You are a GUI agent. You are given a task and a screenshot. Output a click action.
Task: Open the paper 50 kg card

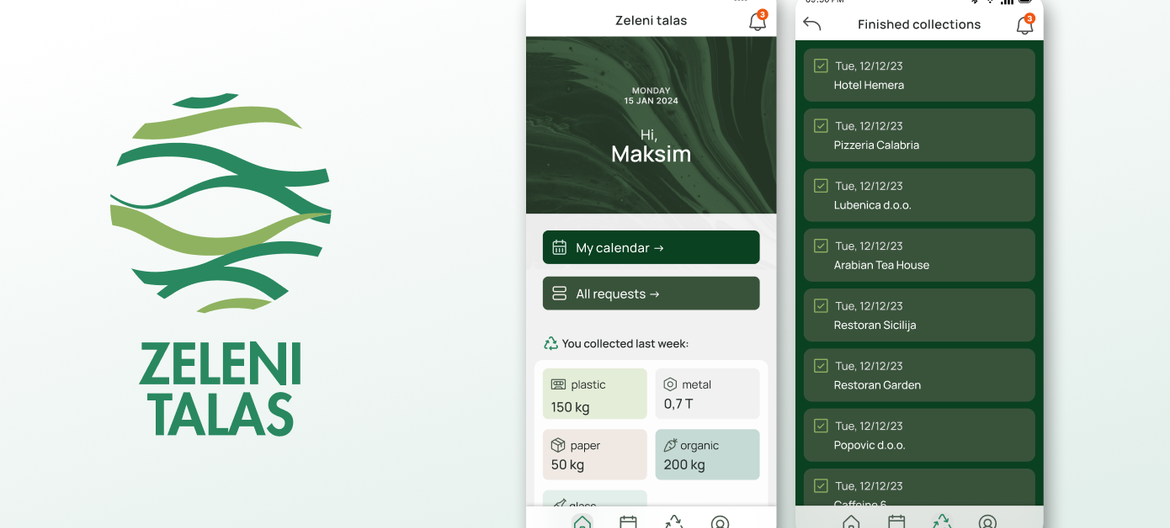coord(595,454)
